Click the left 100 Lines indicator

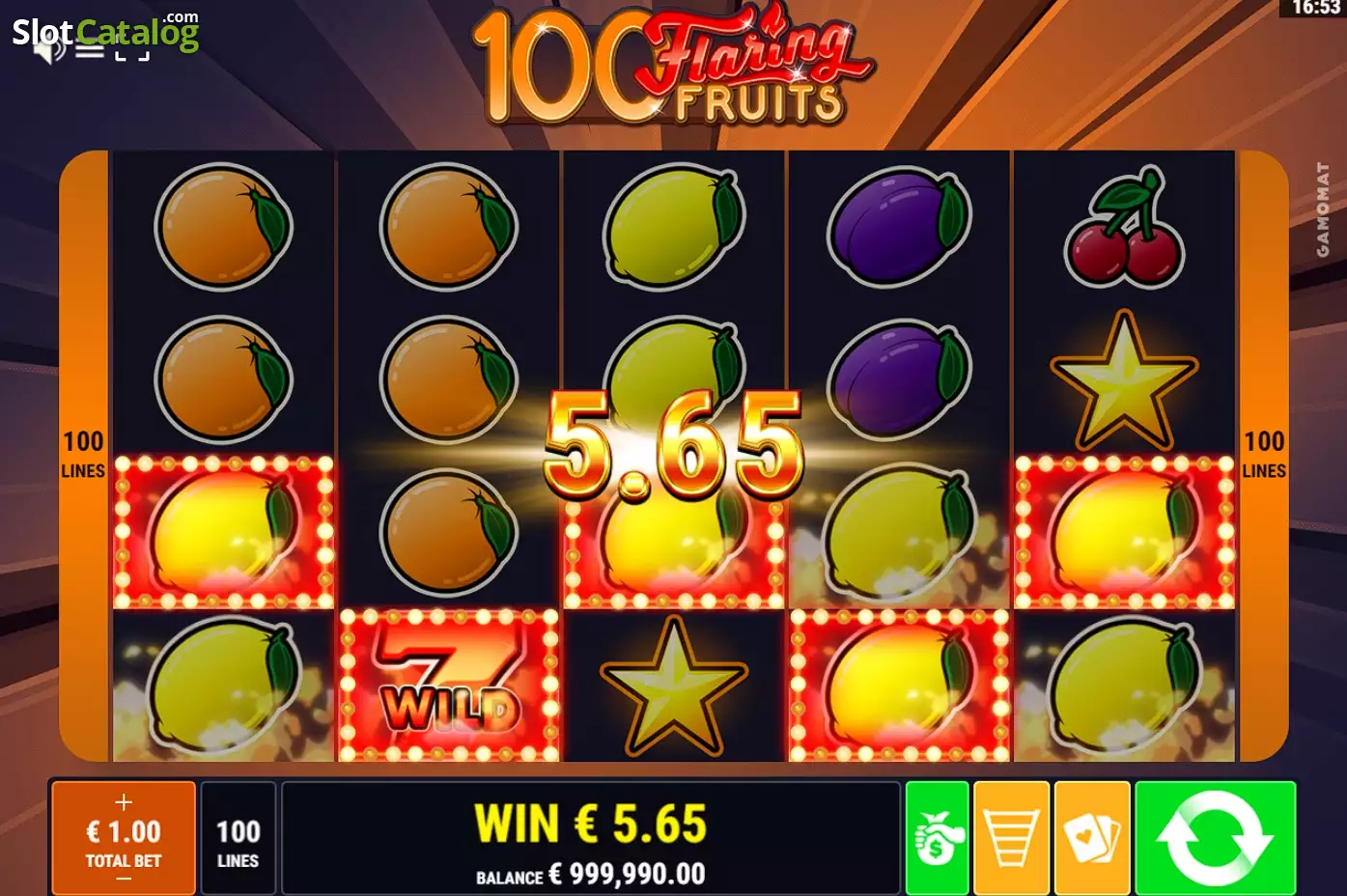pos(83,455)
